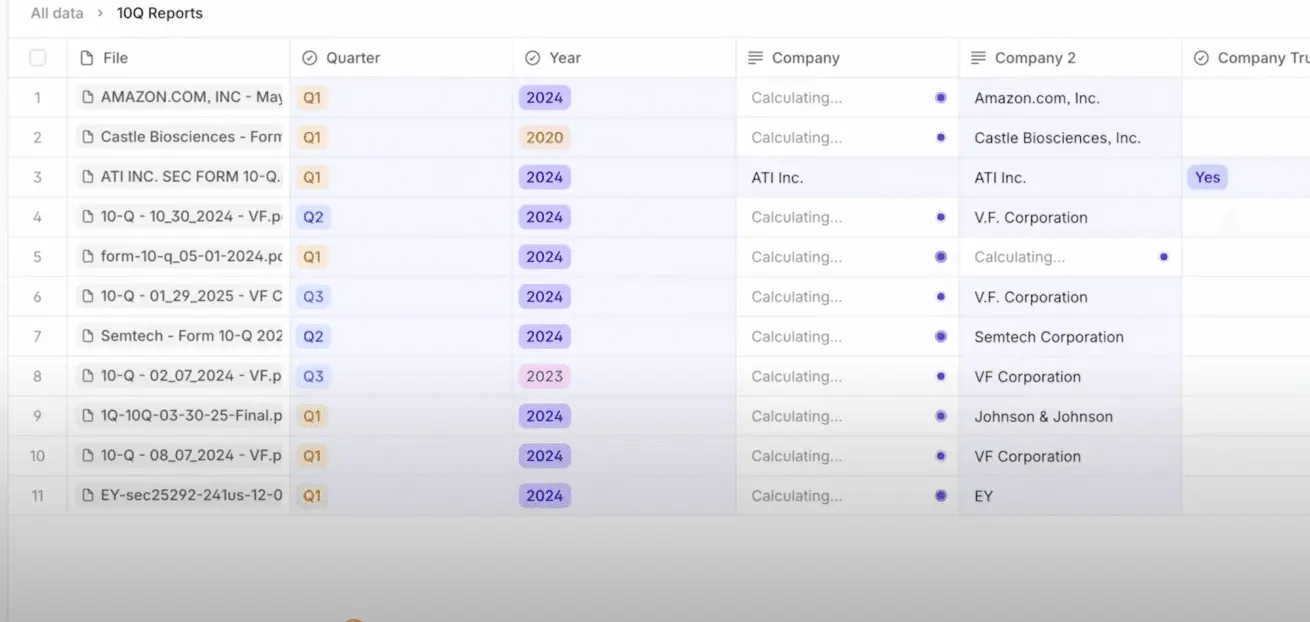
Task: Click the 10Q Reports breadcrumb
Action: [x=160, y=13]
